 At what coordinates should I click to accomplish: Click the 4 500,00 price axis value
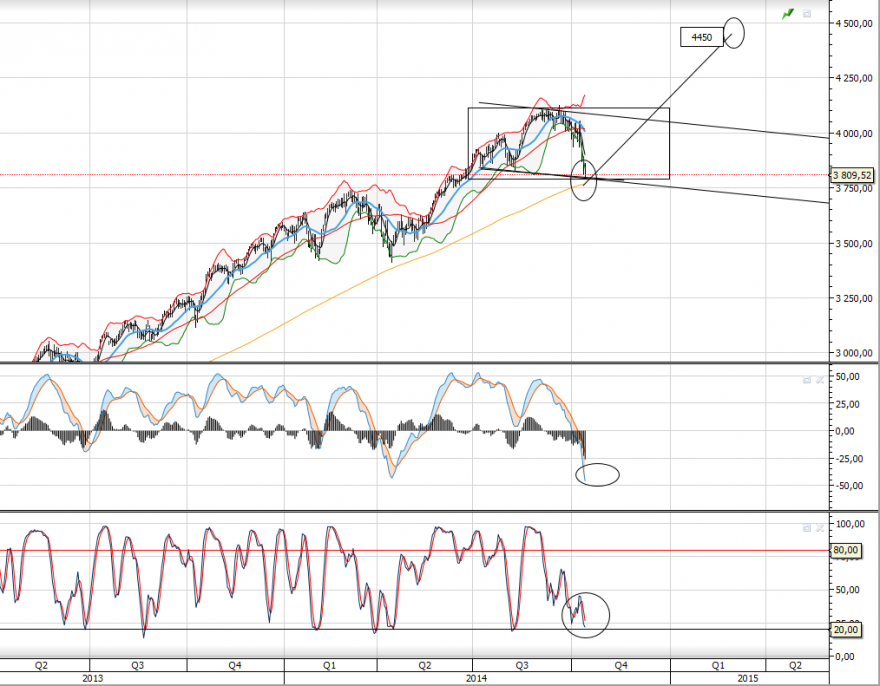(854, 24)
